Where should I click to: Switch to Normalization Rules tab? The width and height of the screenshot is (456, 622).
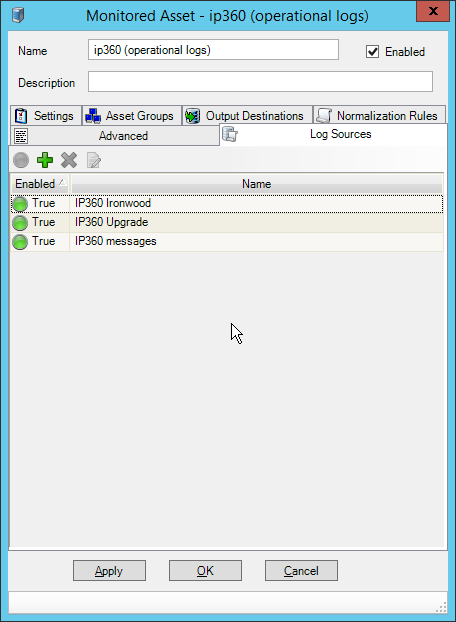[x=379, y=116]
